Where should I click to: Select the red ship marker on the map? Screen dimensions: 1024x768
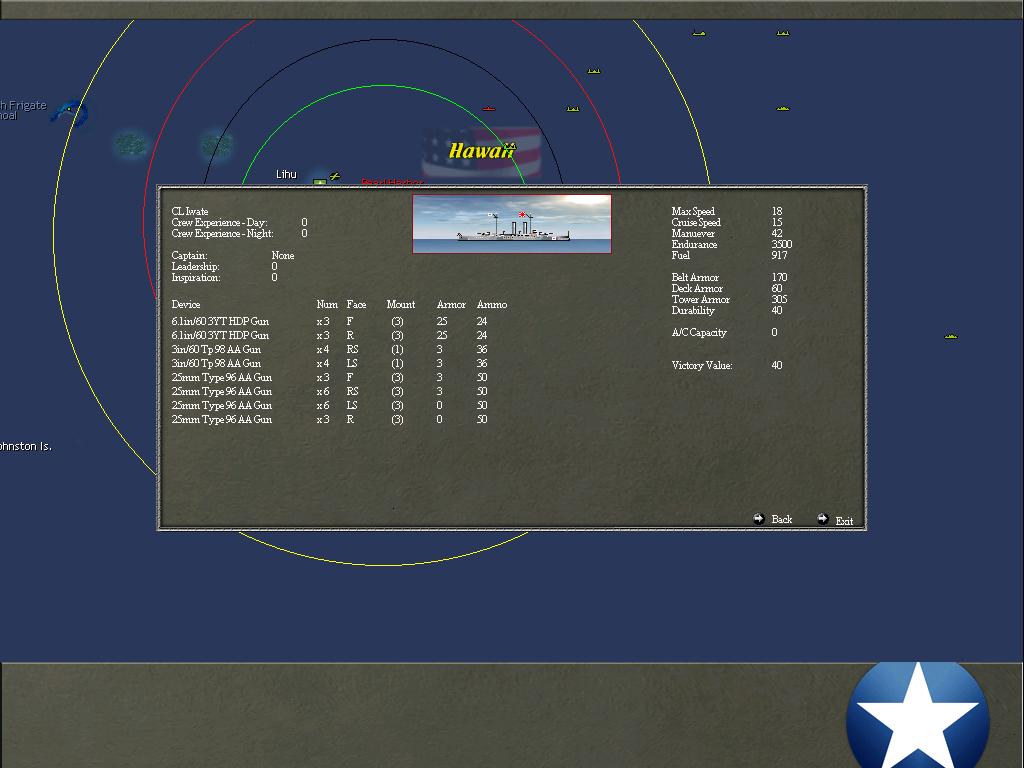[488, 108]
